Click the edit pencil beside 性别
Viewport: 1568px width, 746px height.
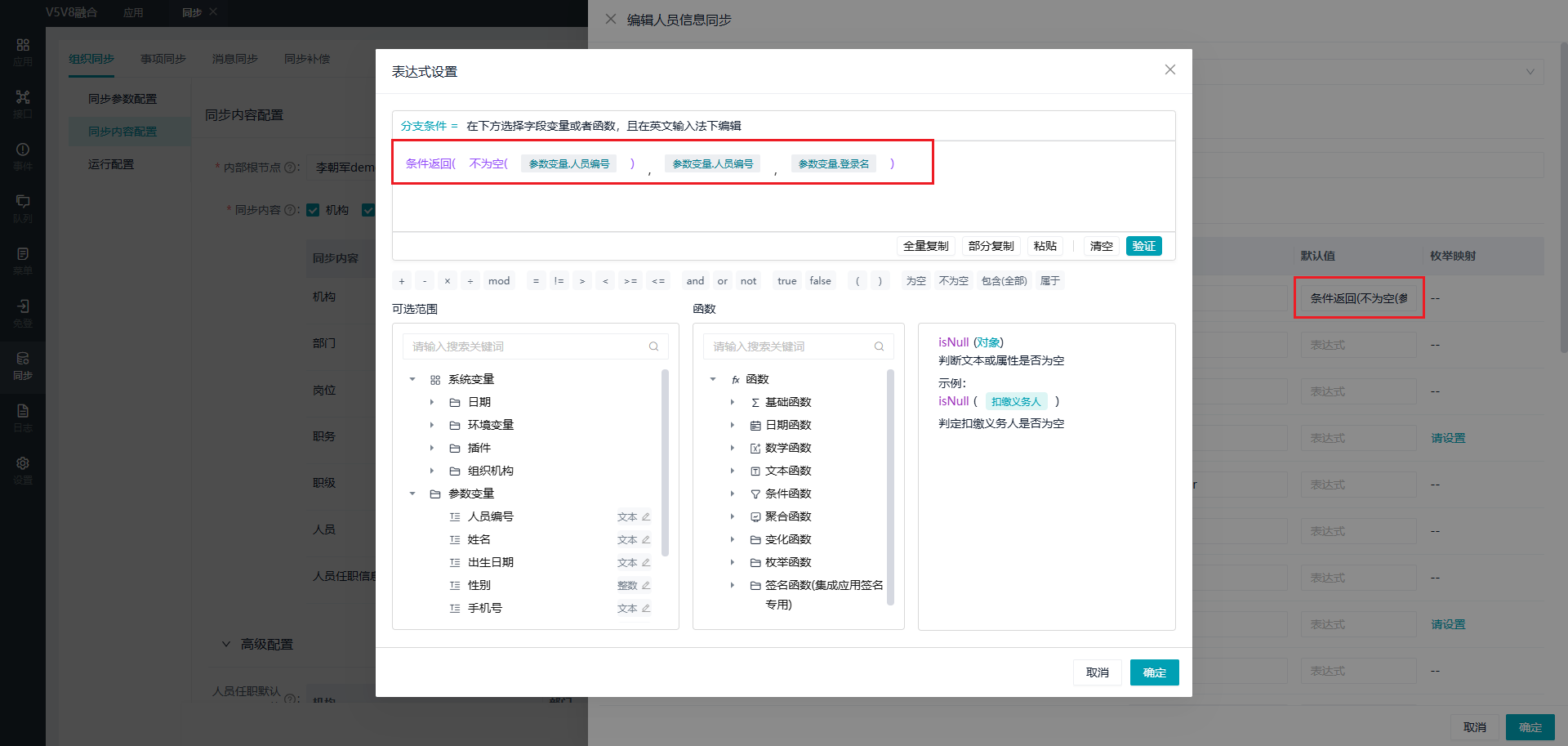[646, 585]
